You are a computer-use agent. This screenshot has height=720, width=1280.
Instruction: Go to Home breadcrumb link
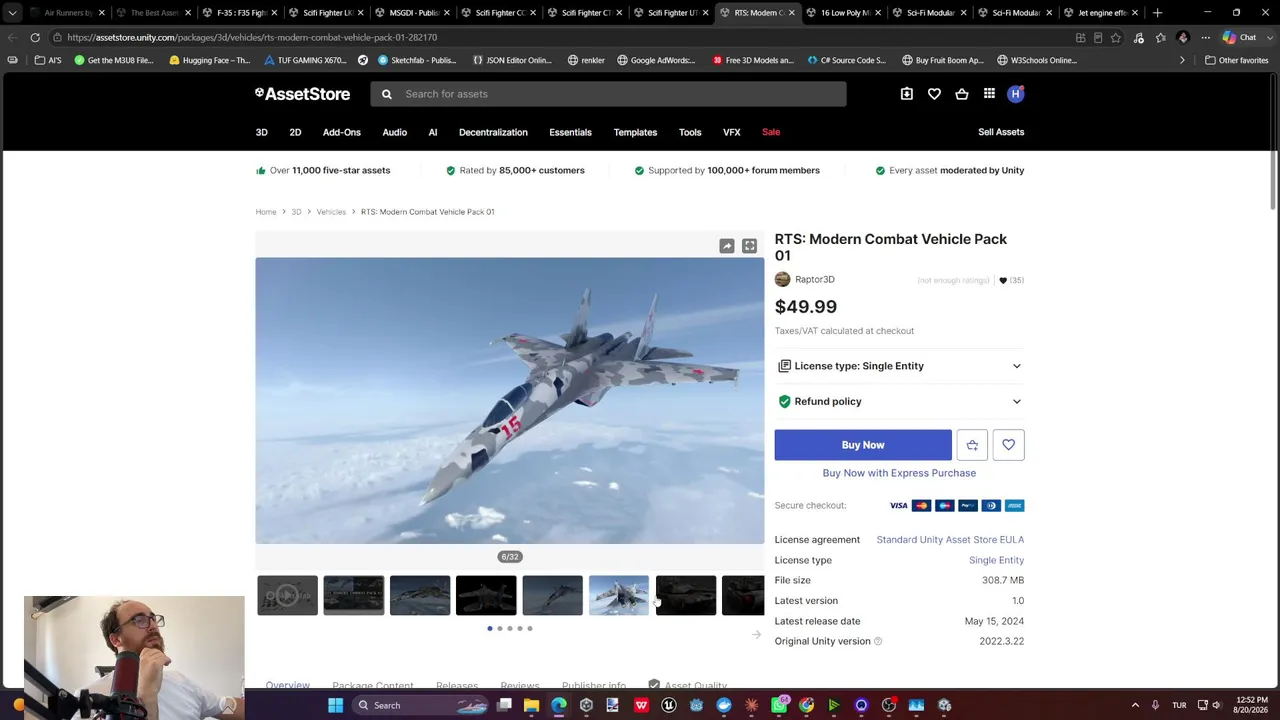266,212
